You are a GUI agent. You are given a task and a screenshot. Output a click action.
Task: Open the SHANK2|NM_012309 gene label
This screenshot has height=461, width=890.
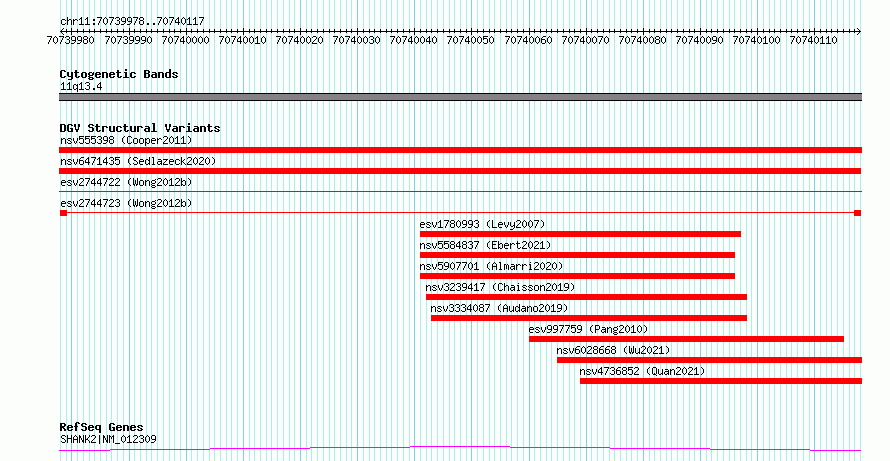point(108,439)
